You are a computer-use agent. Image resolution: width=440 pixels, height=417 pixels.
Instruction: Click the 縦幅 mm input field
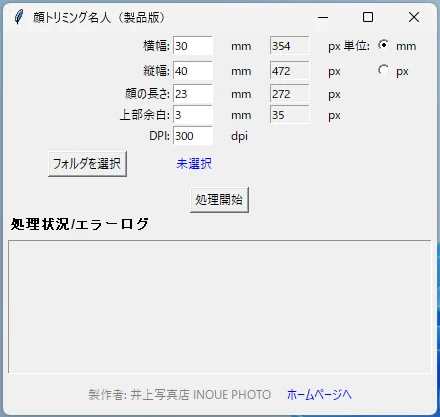click(193, 71)
